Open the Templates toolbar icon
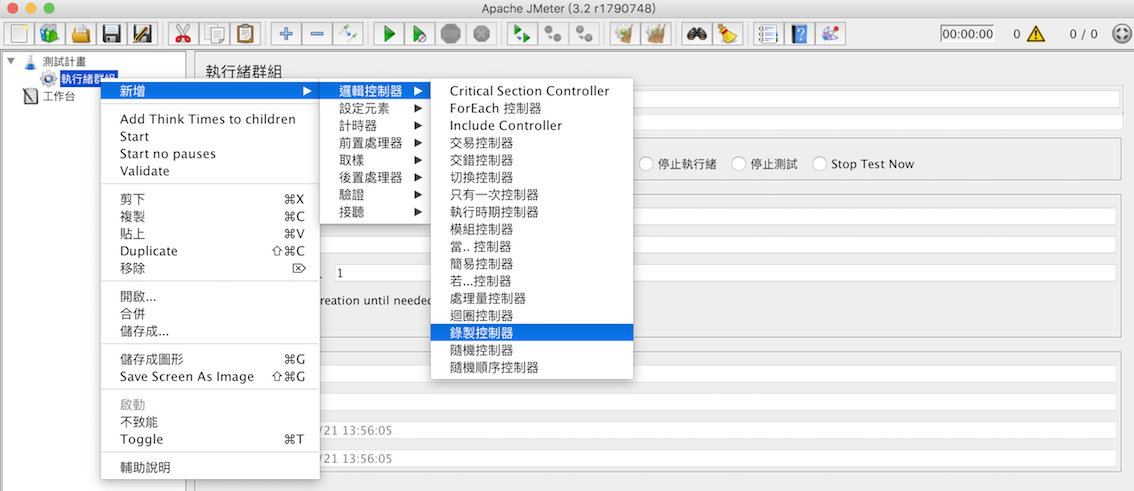The width and height of the screenshot is (1134, 491). pyautogui.click(x=50, y=33)
